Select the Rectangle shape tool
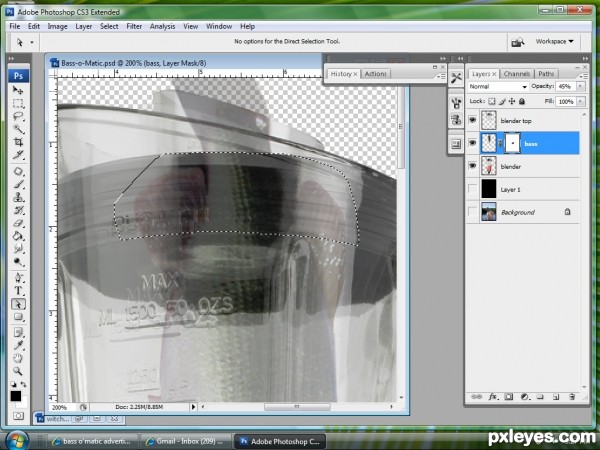Viewport: 600px width, 450px height. [18, 317]
